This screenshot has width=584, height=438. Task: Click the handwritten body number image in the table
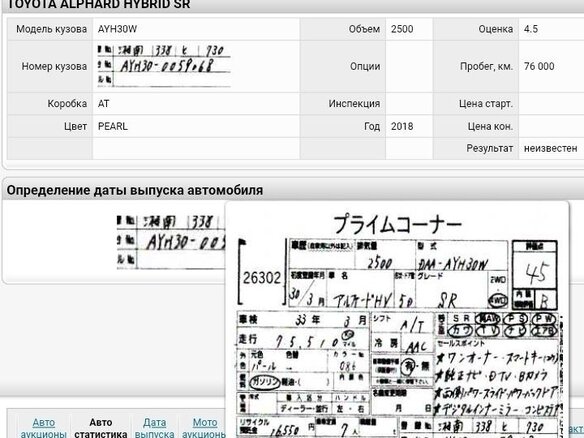164,66
